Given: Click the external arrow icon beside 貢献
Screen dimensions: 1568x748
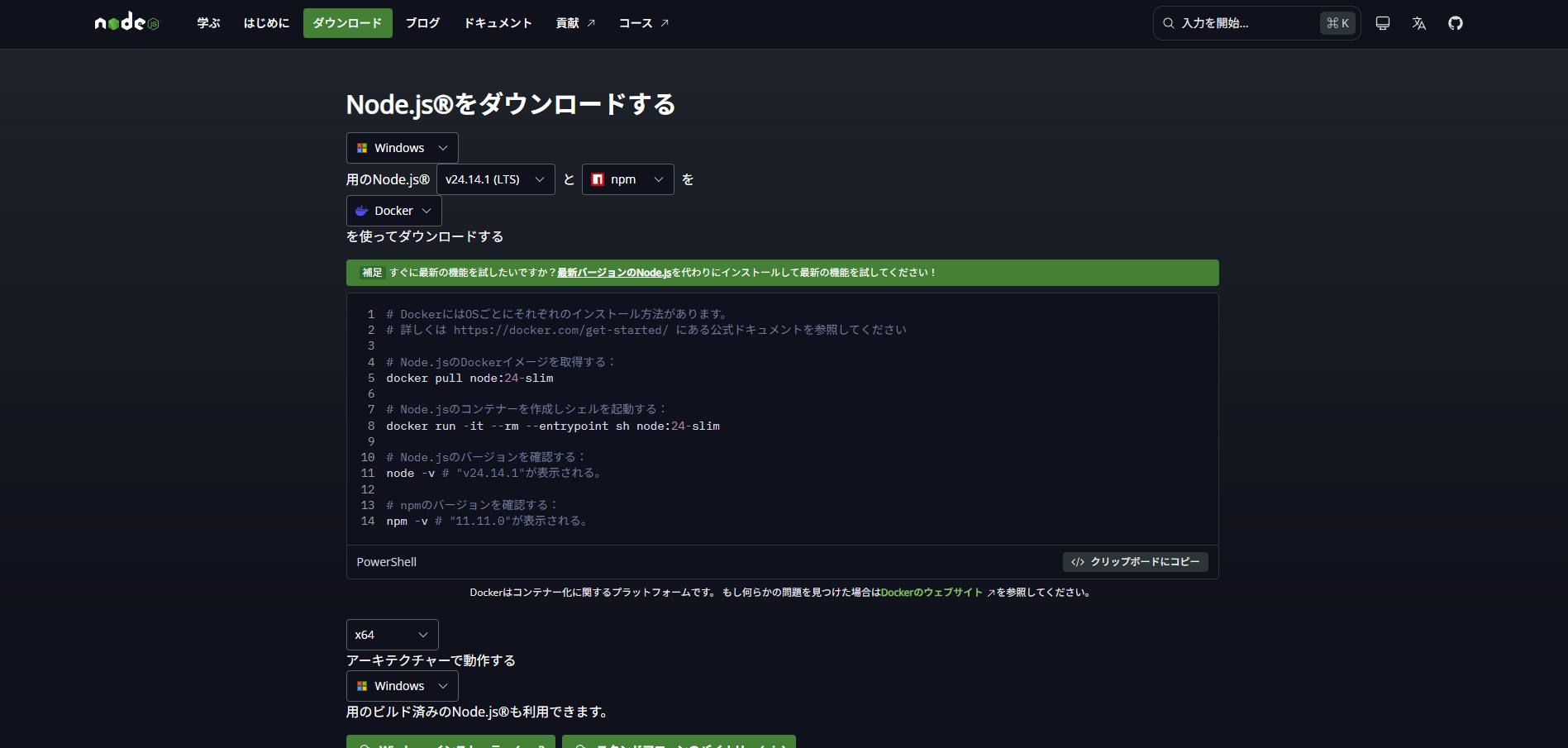Looking at the screenshot, I should click(x=591, y=23).
